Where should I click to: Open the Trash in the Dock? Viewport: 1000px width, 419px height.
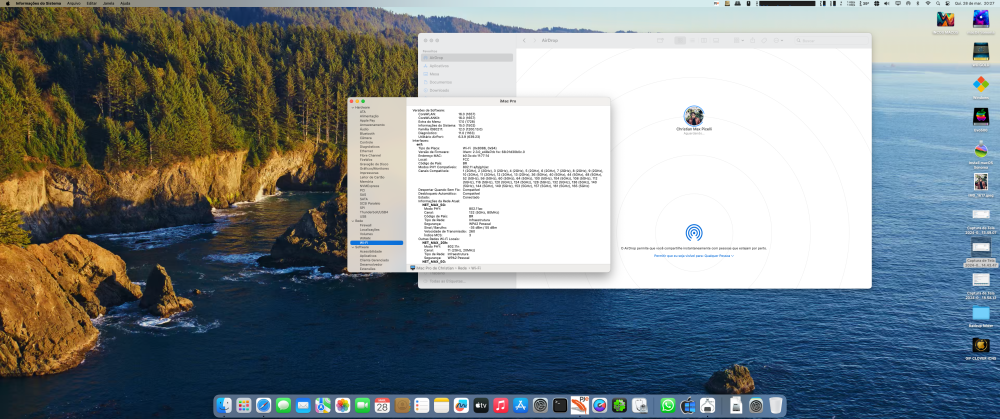click(776, 405)
